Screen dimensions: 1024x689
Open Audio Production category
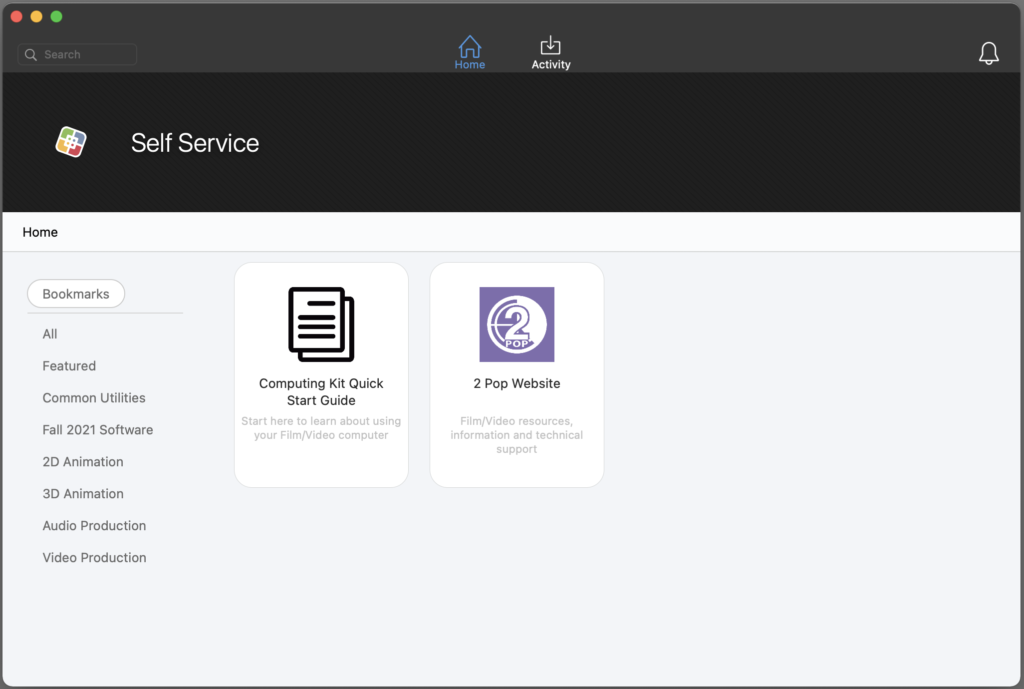point(94,526)
